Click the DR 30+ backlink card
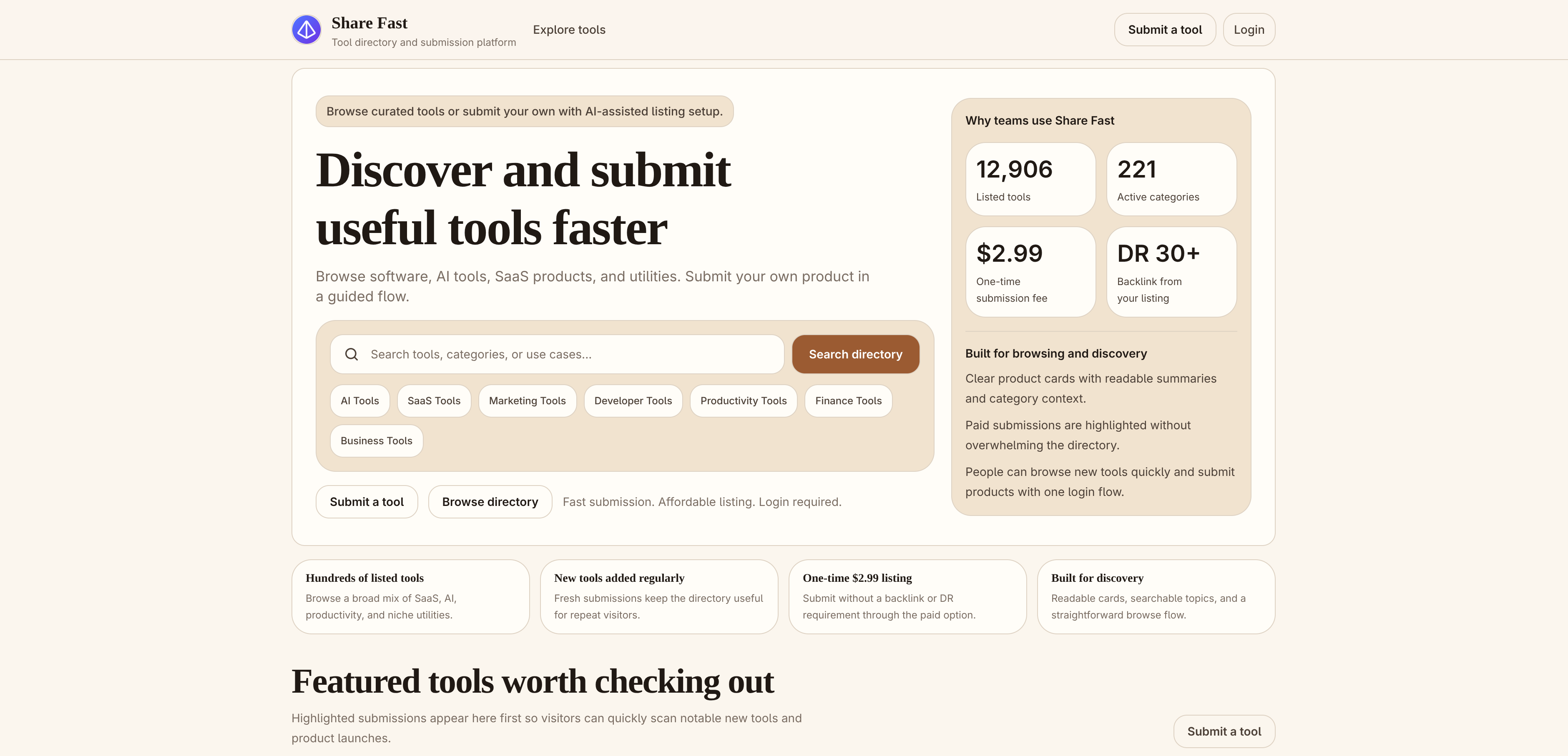This screenshot has height=756, width=1568. point(1171,272)
